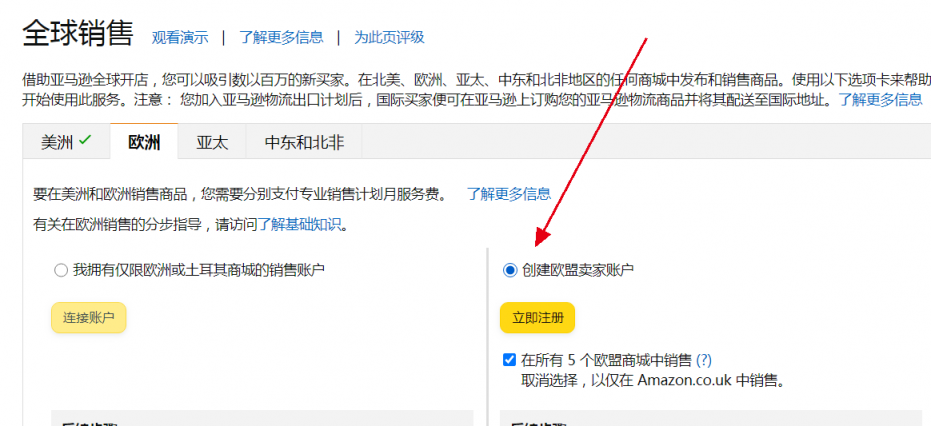This screenshot has height=426, width=931.
Task: Click gray section header below 立即注册 panel
Action: (711, 418)
